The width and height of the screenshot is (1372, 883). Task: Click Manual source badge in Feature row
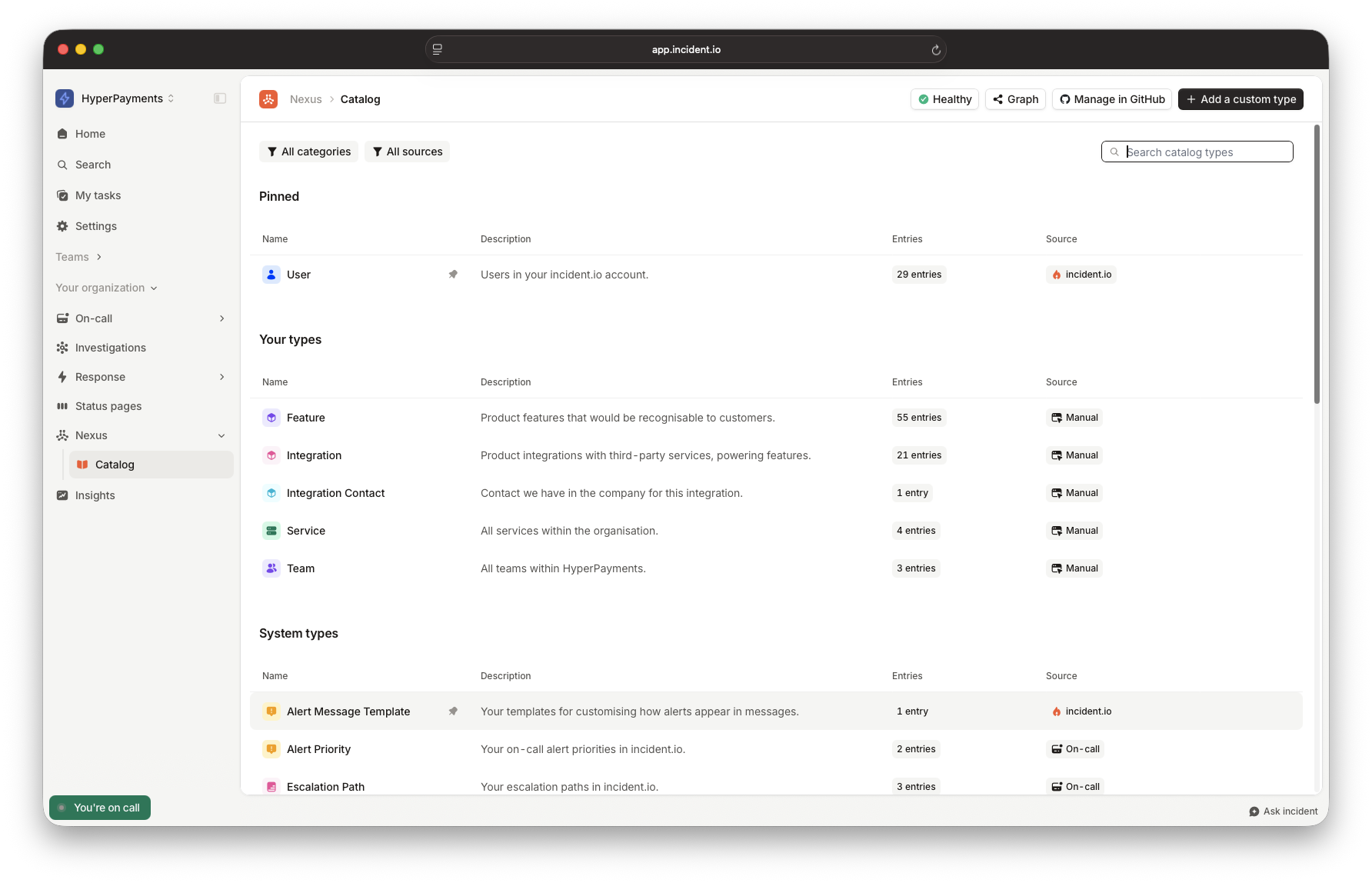[1074, 418]
